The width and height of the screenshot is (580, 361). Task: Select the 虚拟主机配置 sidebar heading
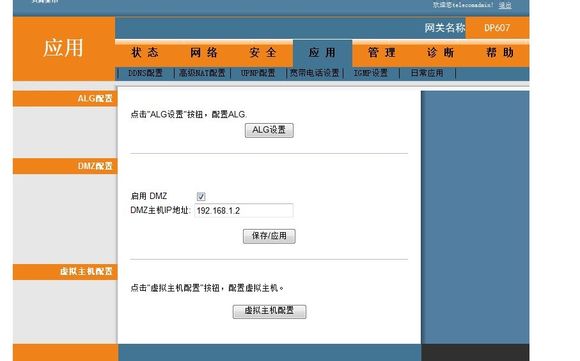click(x=86, y=271)
